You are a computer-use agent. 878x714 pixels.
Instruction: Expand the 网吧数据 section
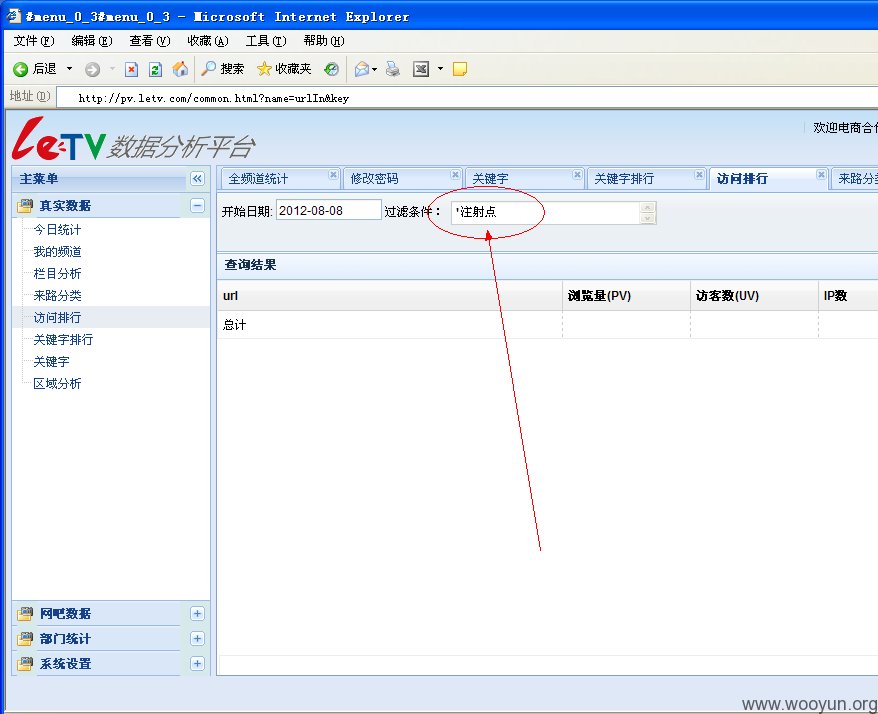[197, 614]
